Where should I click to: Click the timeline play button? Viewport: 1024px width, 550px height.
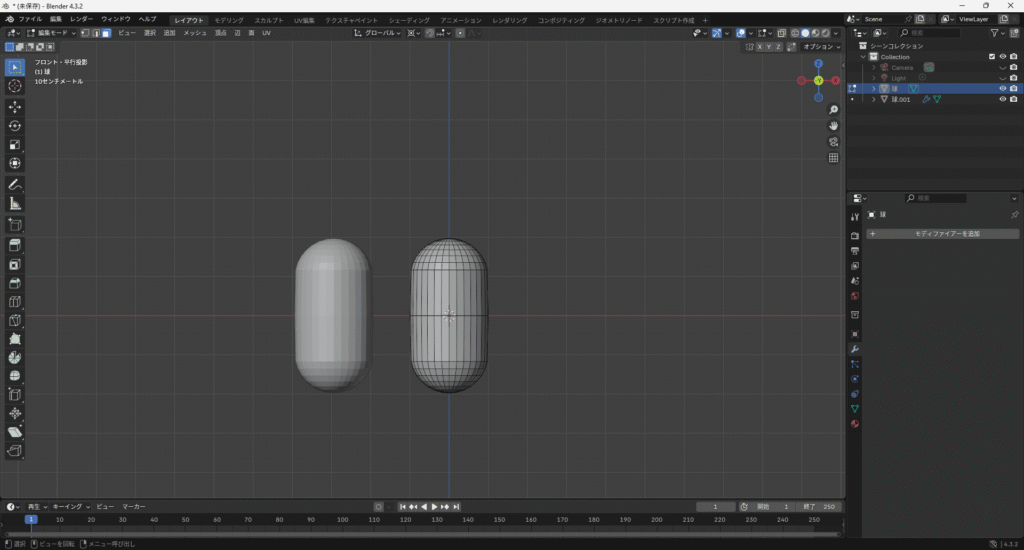[434, 506]
